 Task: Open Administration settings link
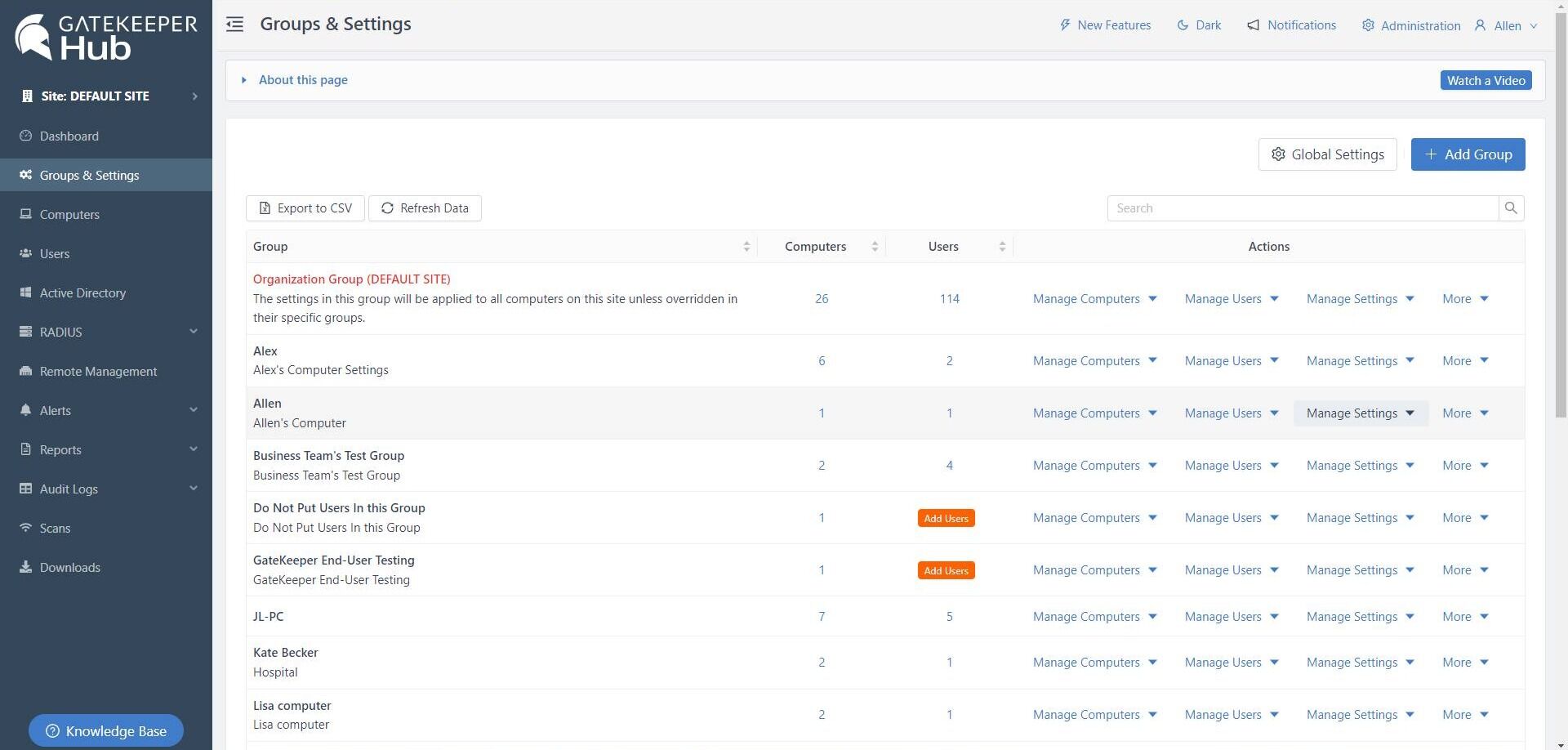coord(1410,25)
